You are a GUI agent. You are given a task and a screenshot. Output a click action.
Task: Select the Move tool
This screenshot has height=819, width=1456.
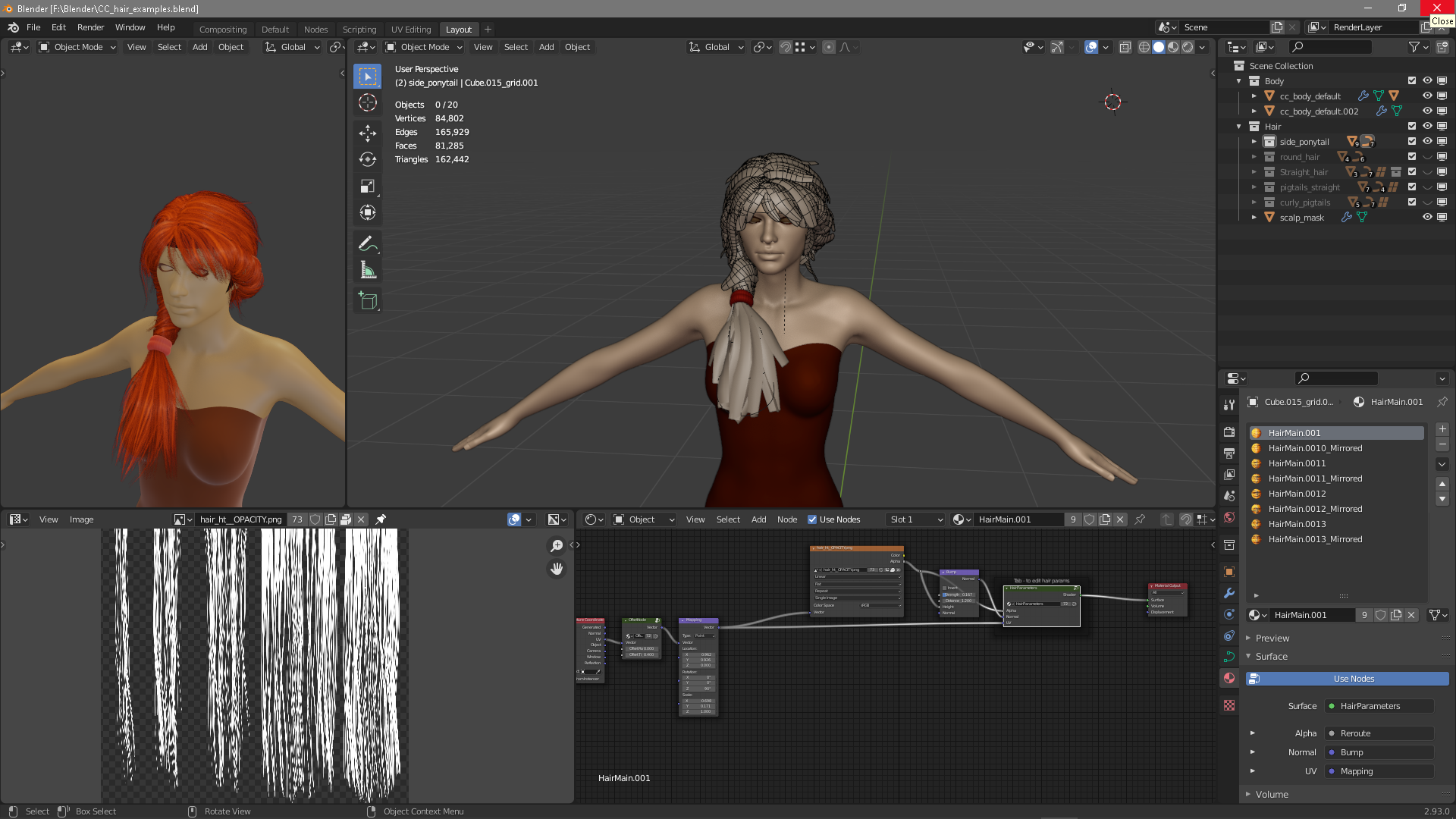click(x=368, y=133)
